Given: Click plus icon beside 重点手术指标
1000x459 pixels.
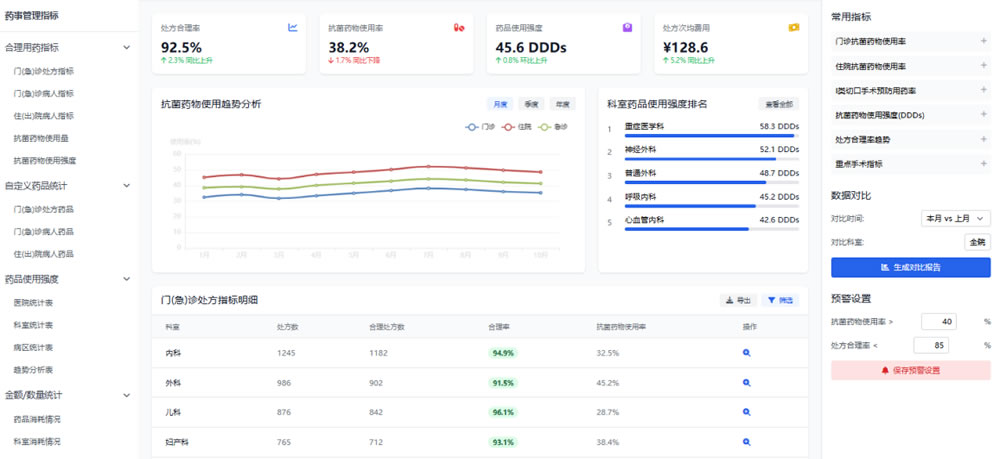Looking at the screenshot, I should (x=983, y=164).
